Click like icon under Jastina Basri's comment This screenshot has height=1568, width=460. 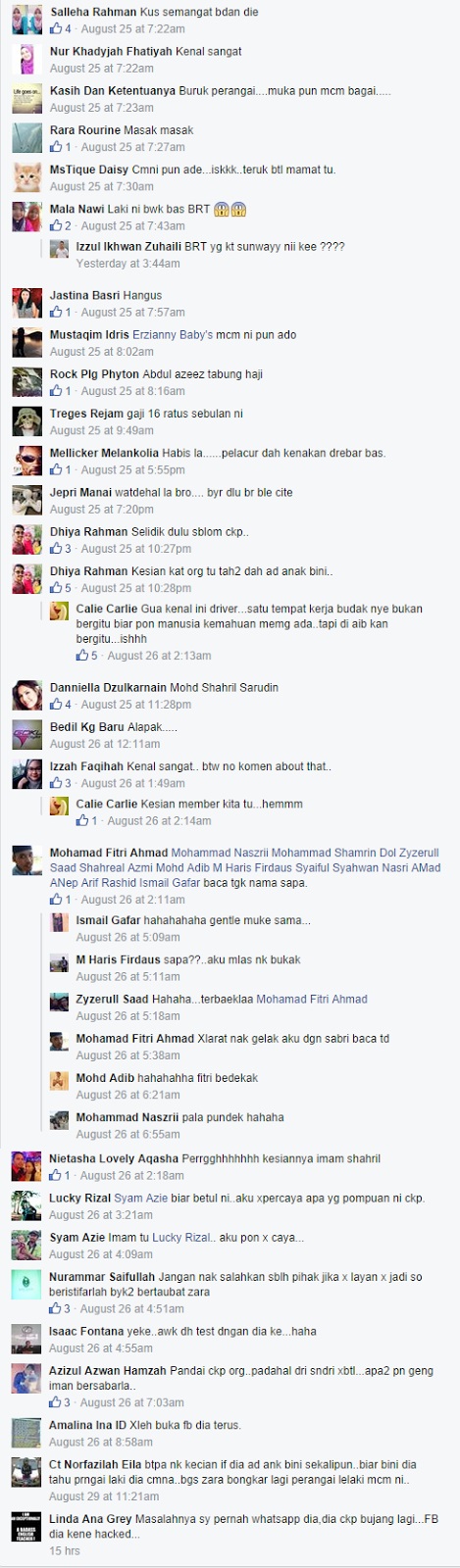(56, 313)
